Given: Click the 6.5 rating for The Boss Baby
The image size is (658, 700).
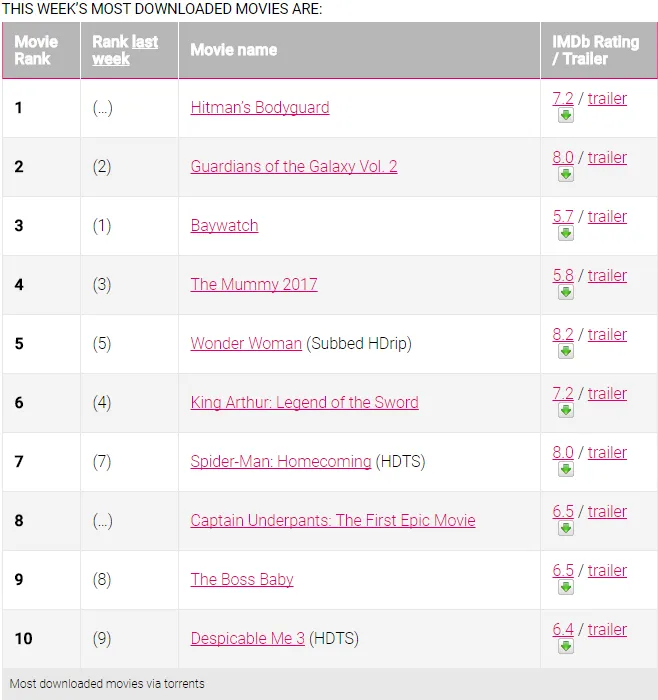Looking at the screenshot, I should click(x=563, y=570).
